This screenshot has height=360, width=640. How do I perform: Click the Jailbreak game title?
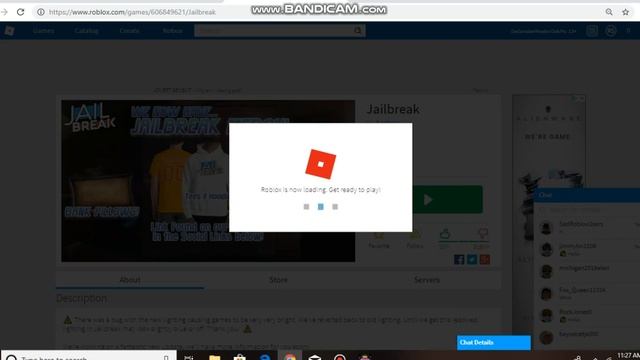(393, 109)
